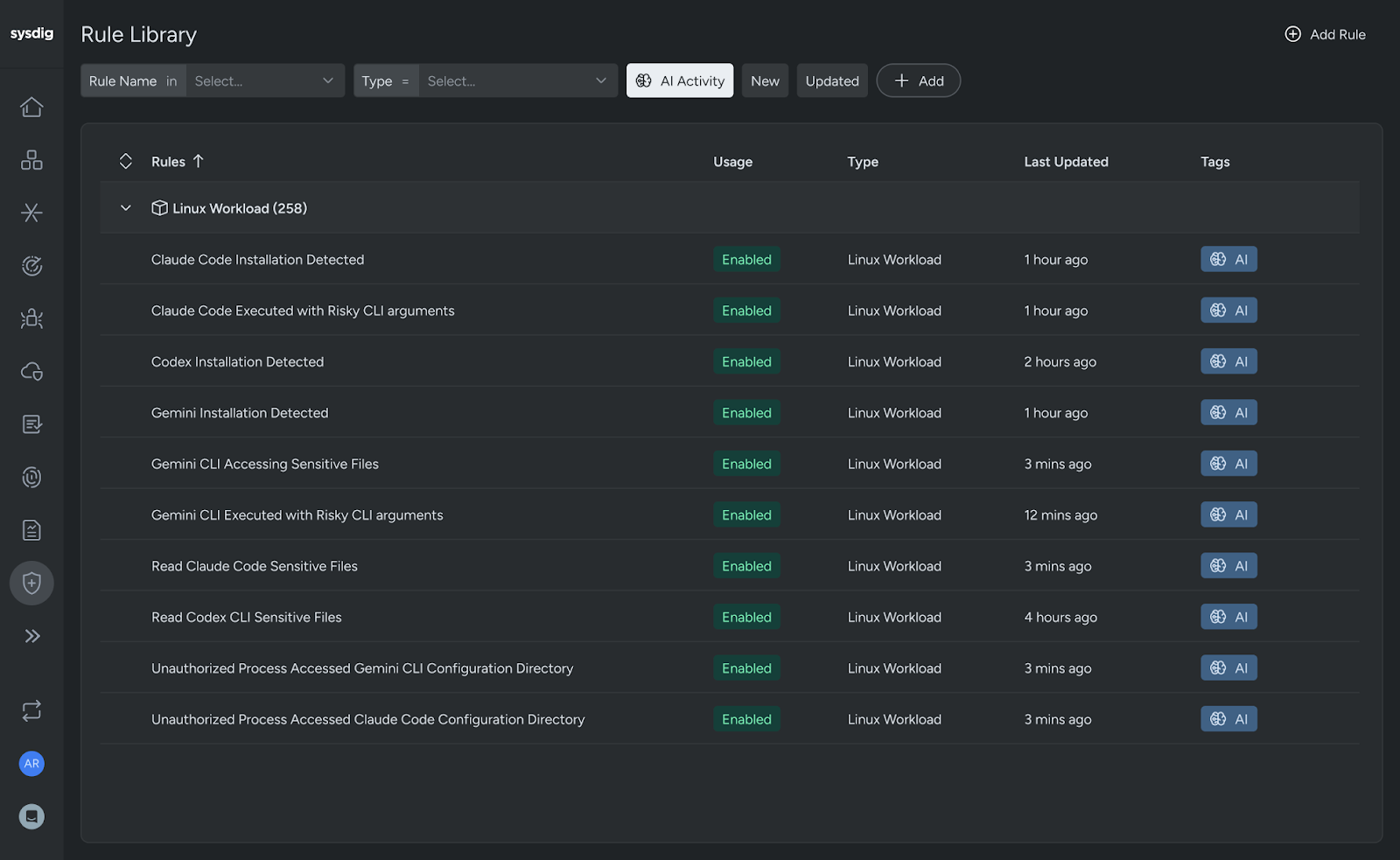This screenshot has height=860, width=1400.
Task: Open the Read Claude Code Sensitive Files rule
Action: [x=255, y=566]
